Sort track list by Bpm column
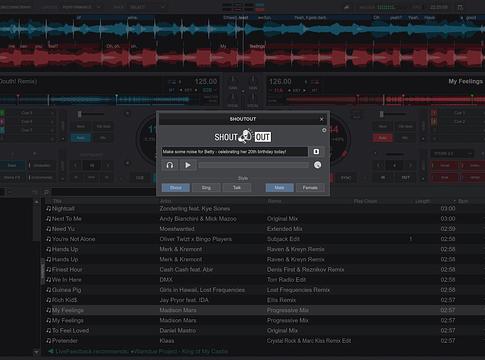The image size is (485, 360). (463, 201)
